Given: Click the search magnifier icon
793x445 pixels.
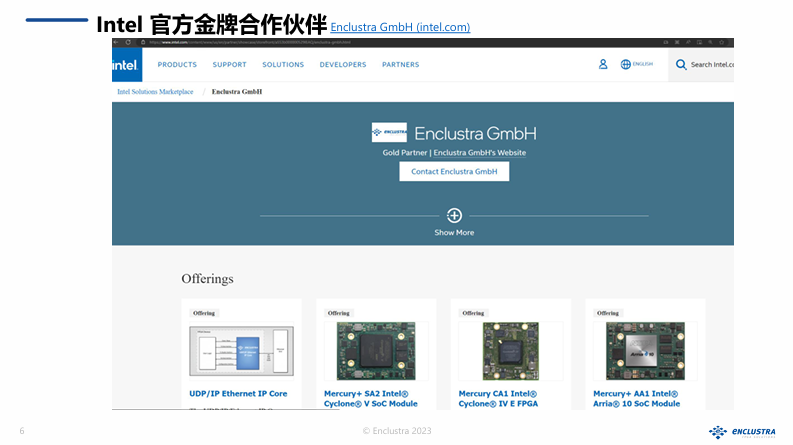Looking at the screenshot, I should (681, 64).
